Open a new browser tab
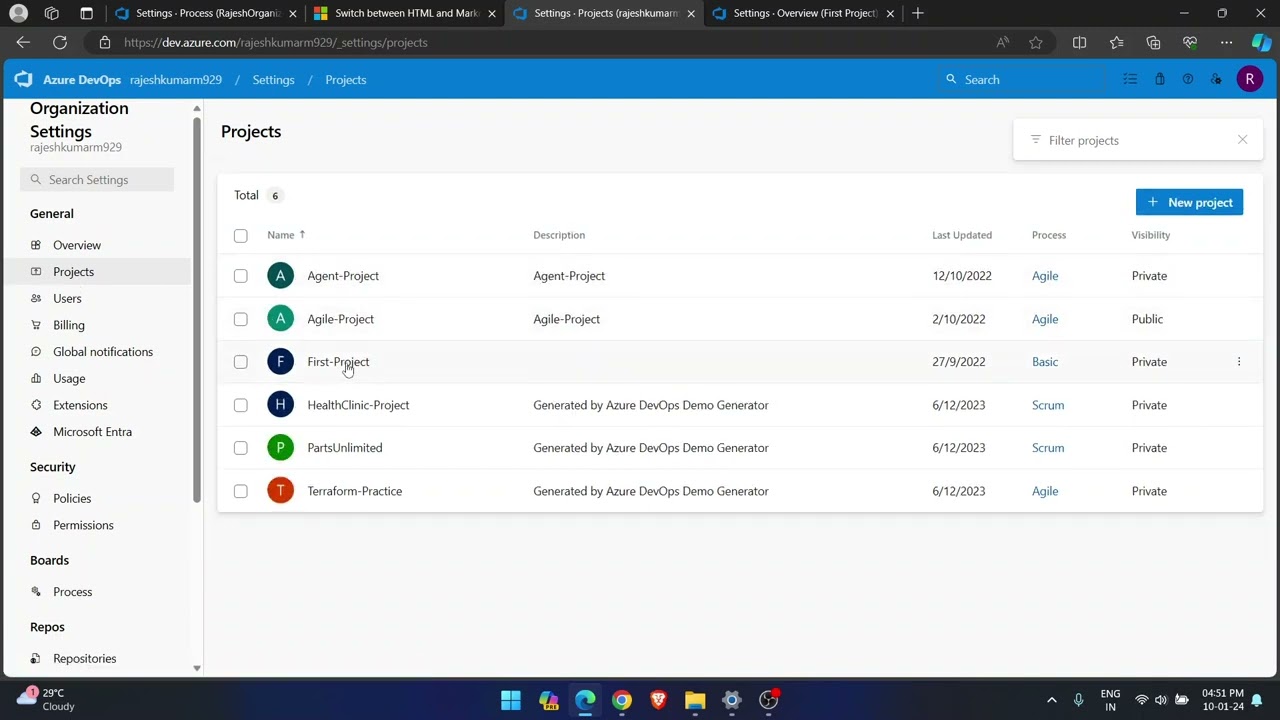Image resolution: width=1280 pixels, height=720 pixels. point(918,13)
